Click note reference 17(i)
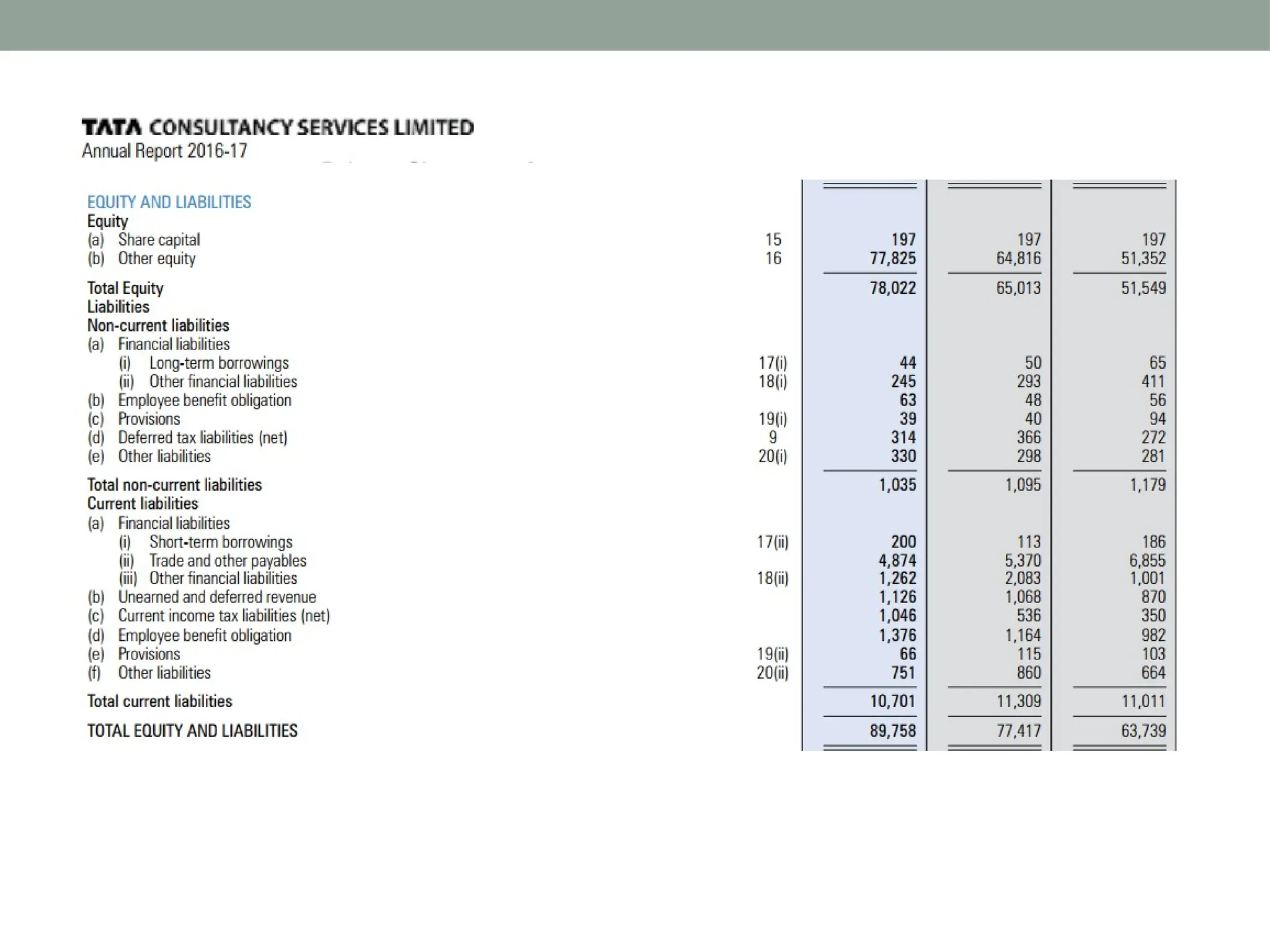Viewport: 1270px width, 952px height. [x=773, y=363]
